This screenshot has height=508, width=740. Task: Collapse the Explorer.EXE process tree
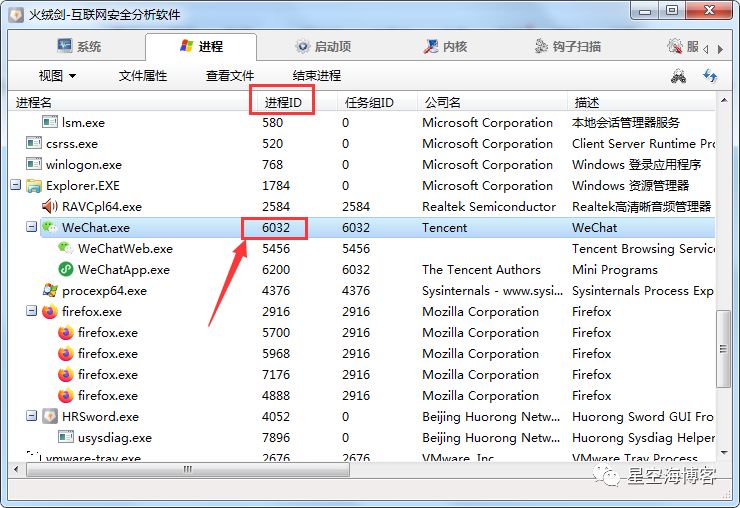pyautogui.click(x=16, y=185)
